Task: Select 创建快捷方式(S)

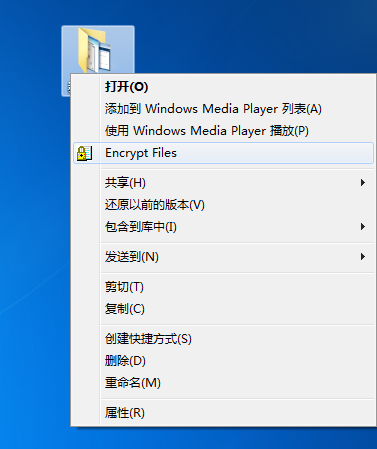Action: [223, 339]
